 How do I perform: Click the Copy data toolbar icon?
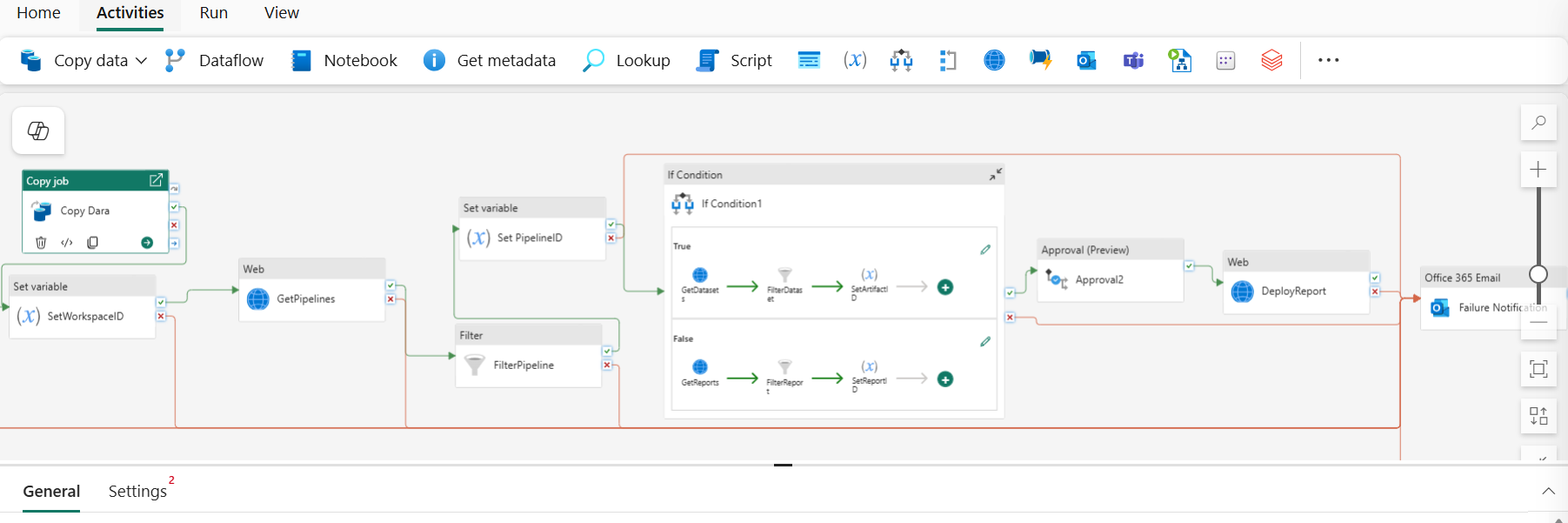[x=31, y=60]
